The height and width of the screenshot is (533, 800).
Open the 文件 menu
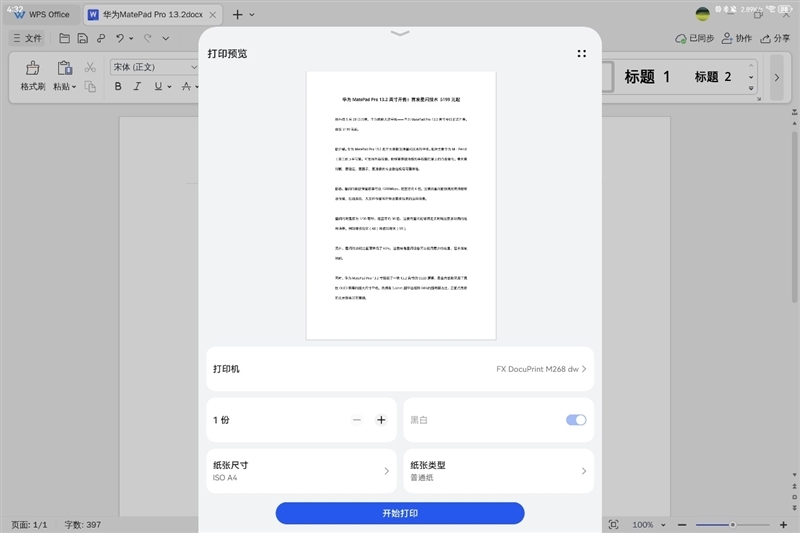point(27,38)
